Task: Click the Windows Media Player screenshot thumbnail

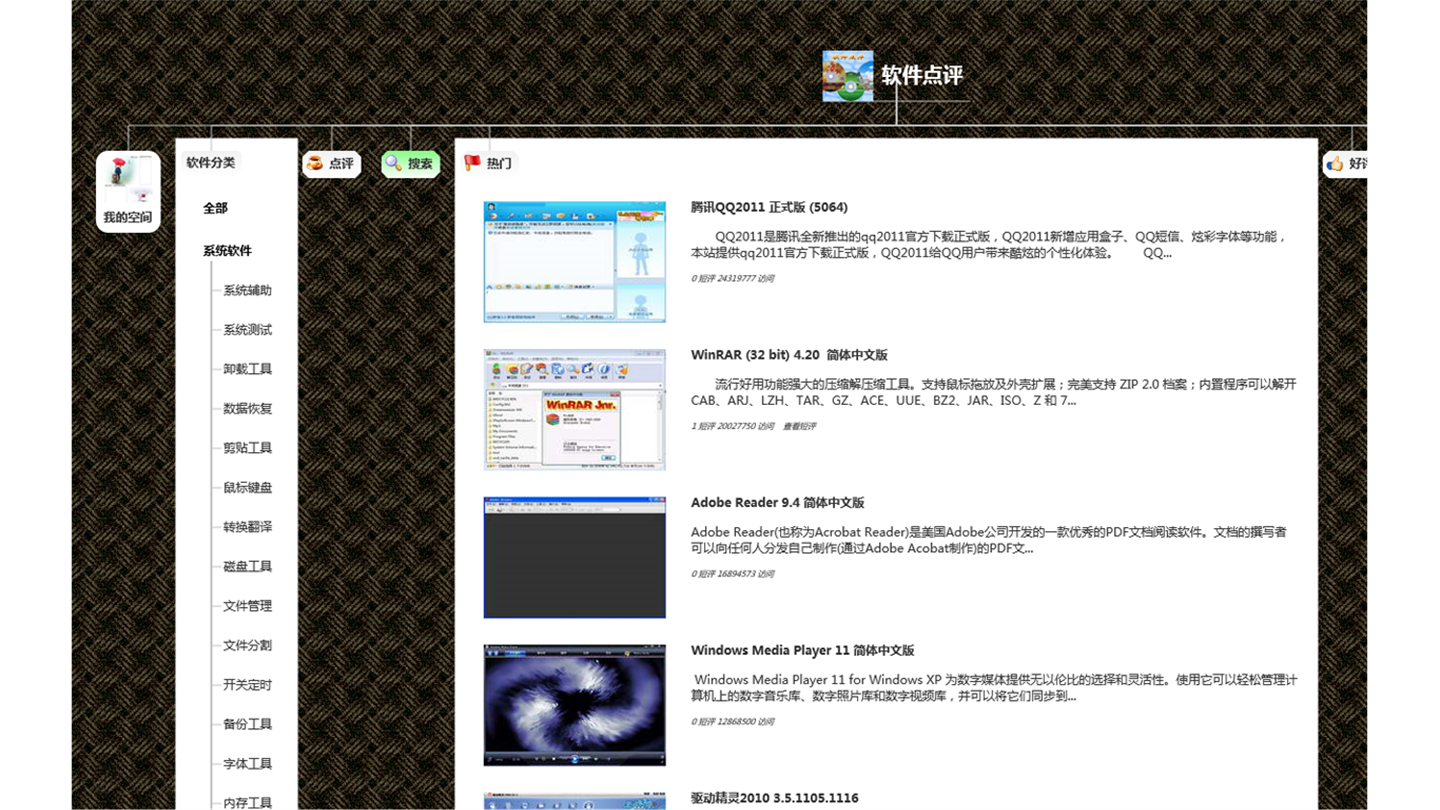Action: (x=575, y=705)
